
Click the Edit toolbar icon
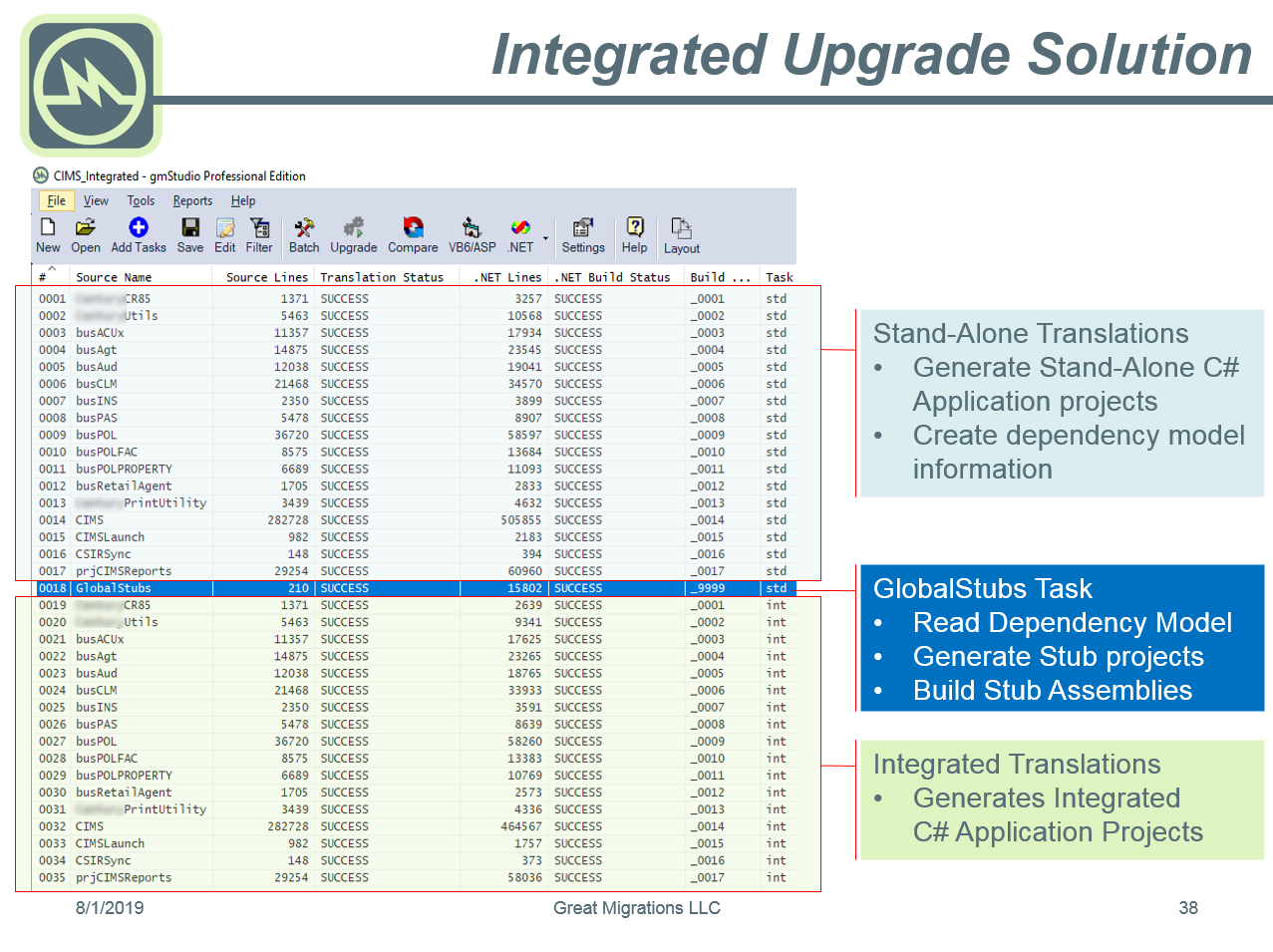click(x=225, y=228)
